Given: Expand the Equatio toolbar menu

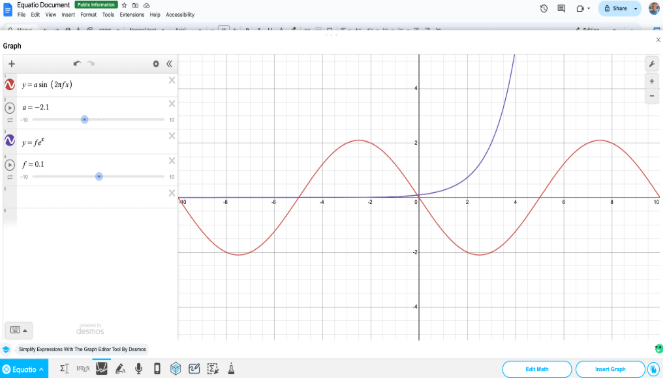Looking at the screenshot, I should pos(41,369).
